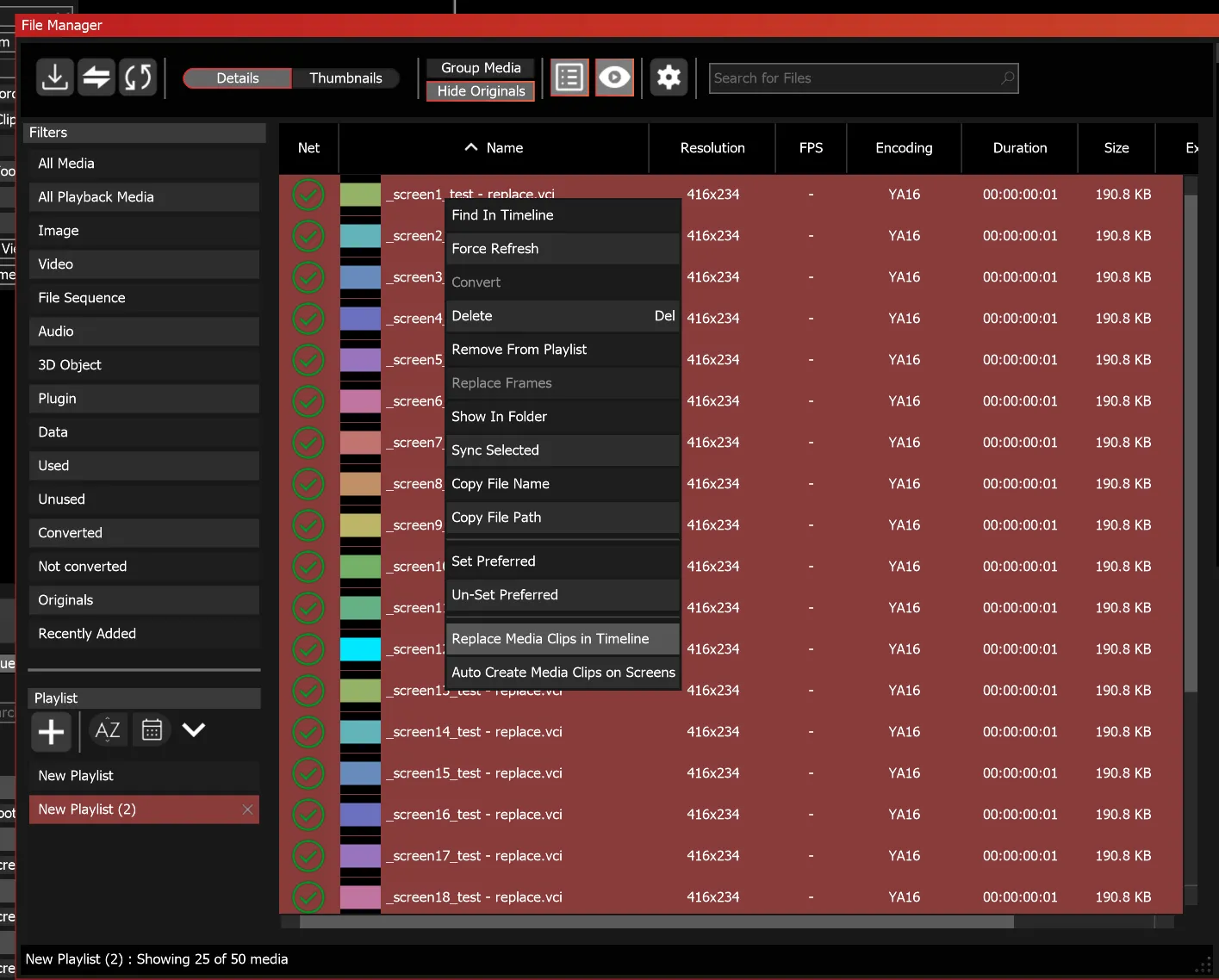
Task: Click the import media download icon
Action: pyautogui.click(x=54, y=78)
